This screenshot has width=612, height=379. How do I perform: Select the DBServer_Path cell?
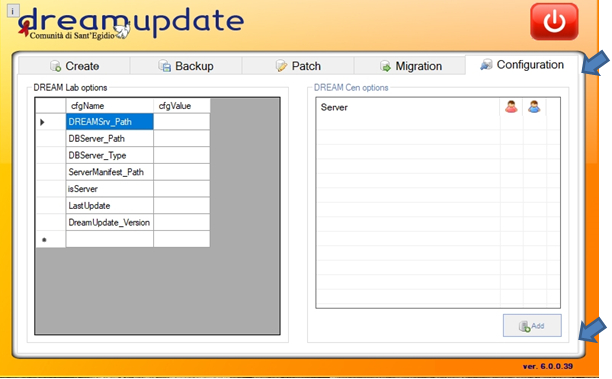(x=110, y=139)
